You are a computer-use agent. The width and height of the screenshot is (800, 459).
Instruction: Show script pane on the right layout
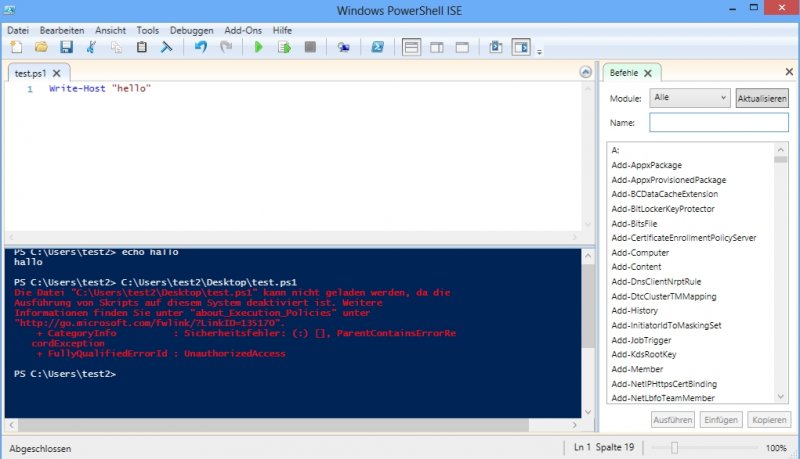tap(437, 47)
